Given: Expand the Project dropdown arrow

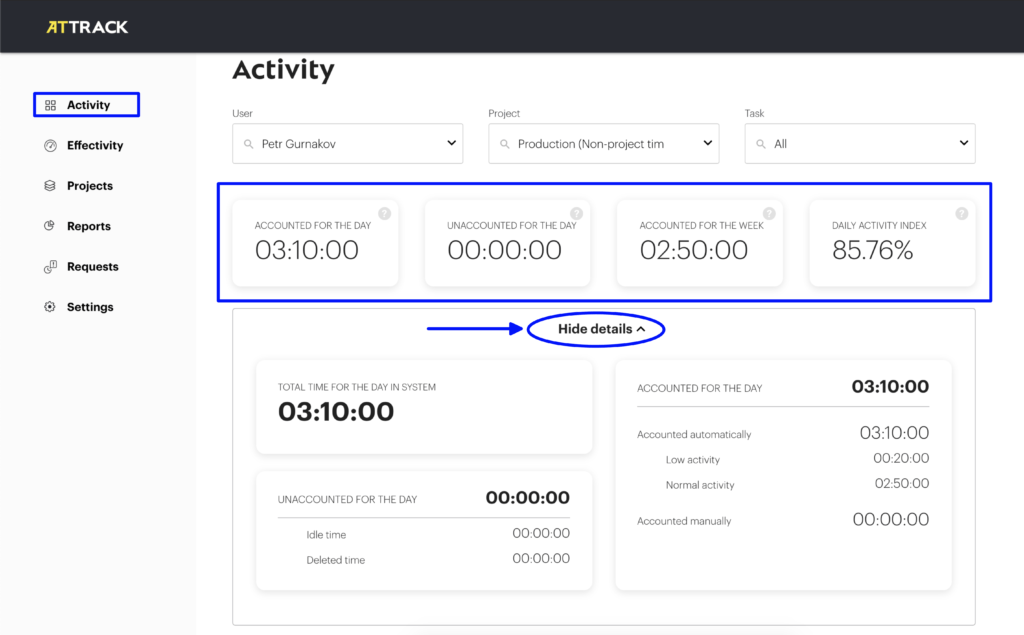Looking at the screenshot, I should [x=707, y=143].
